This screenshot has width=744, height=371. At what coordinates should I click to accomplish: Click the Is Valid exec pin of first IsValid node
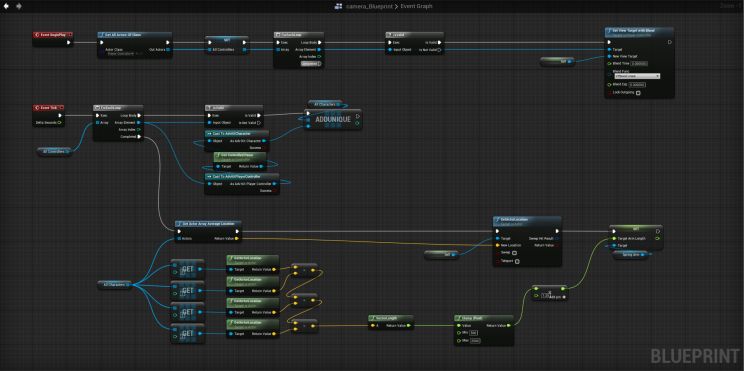pyautogui.click(x=439, y=42)
